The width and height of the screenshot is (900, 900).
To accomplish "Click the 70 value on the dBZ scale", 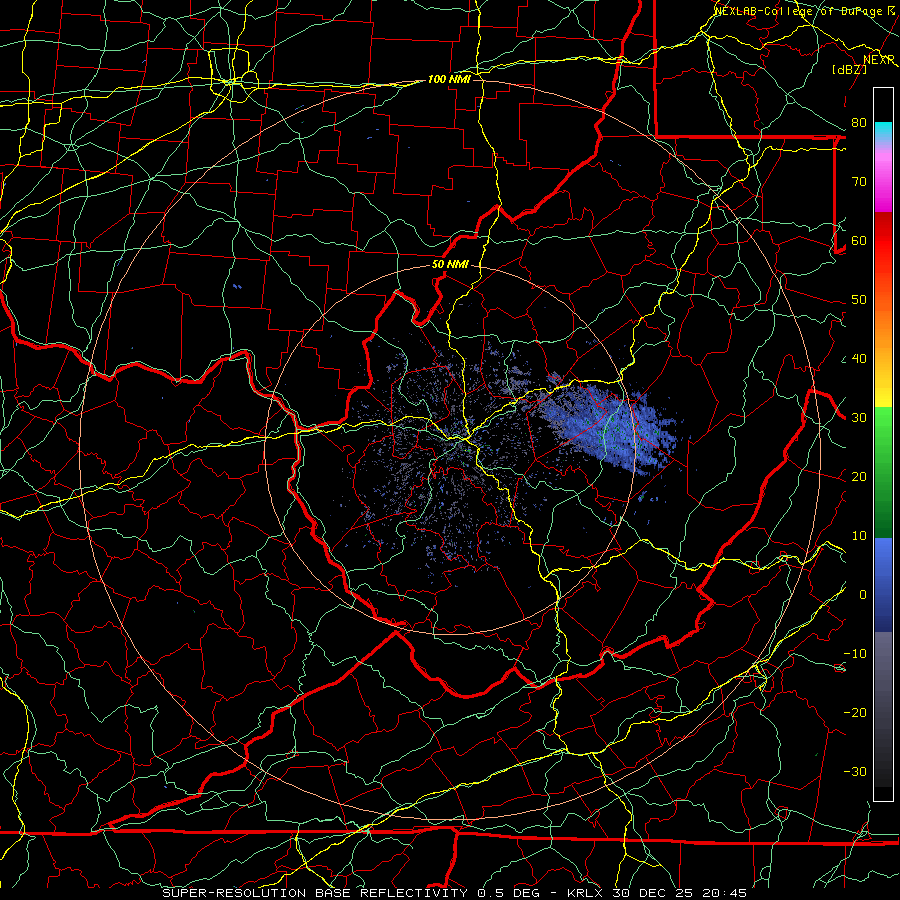I will pos(859,182).
